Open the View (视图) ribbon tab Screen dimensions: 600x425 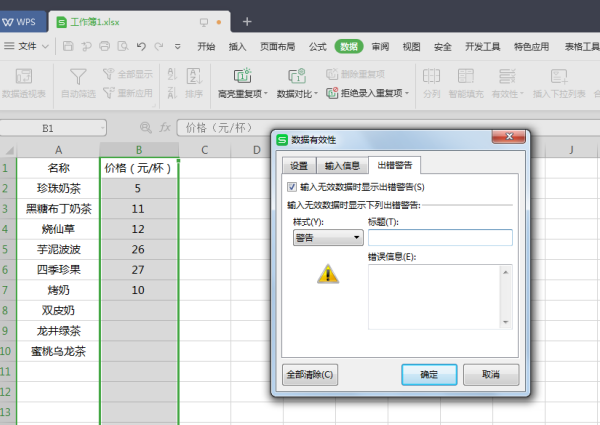click(411, 47)
